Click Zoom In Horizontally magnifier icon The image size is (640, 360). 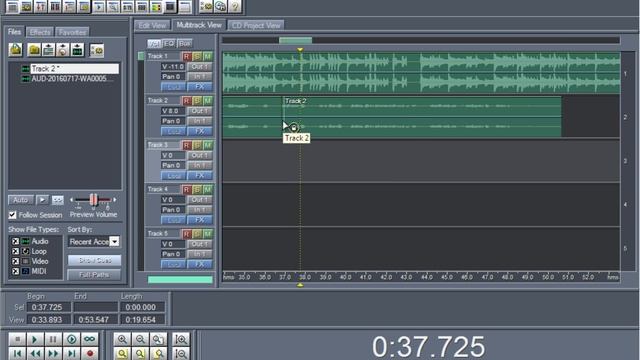coord(122,339)
